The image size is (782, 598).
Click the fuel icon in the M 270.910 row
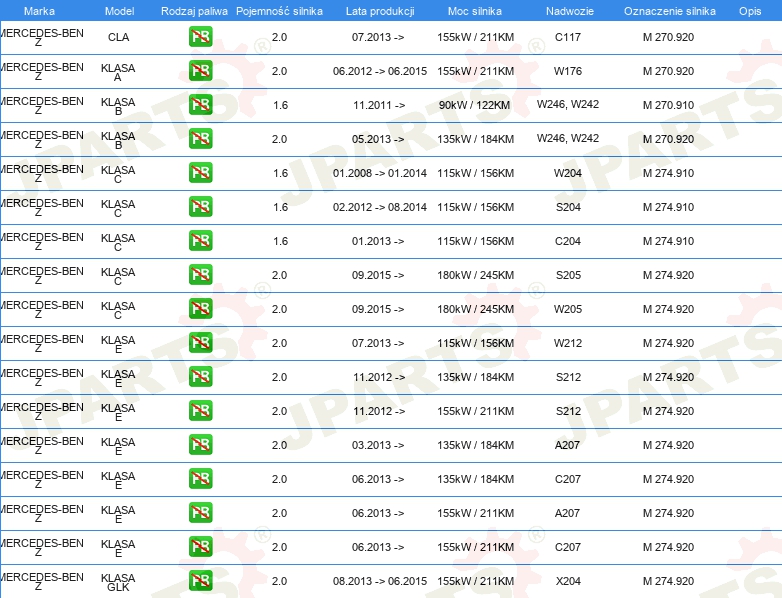(200, 105)
